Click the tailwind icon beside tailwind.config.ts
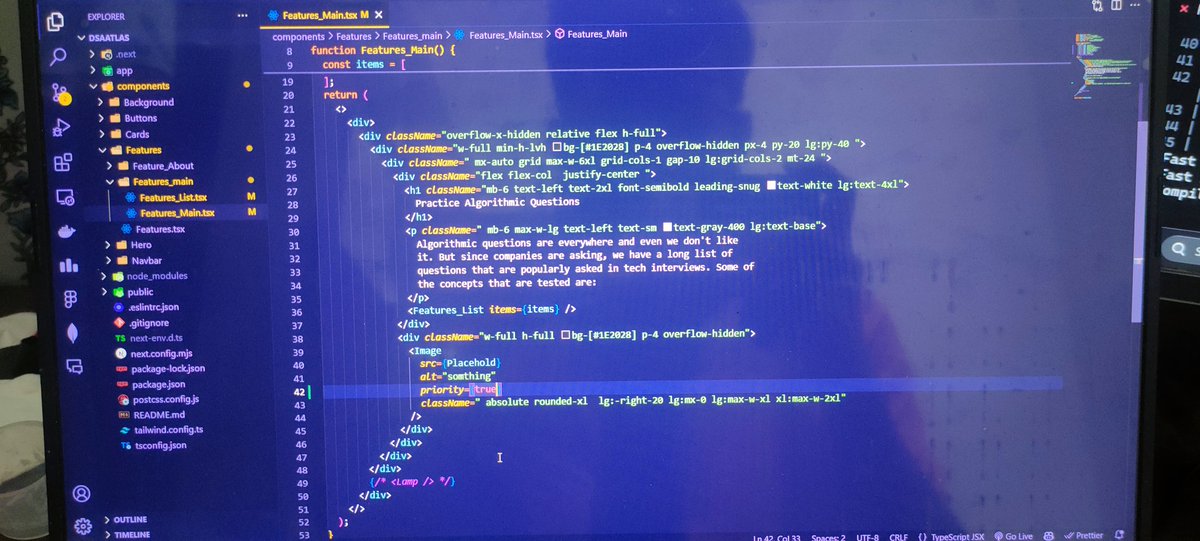Image resolution: width=1200 pixels, height=541 pixels. click(x=125, y=429)
